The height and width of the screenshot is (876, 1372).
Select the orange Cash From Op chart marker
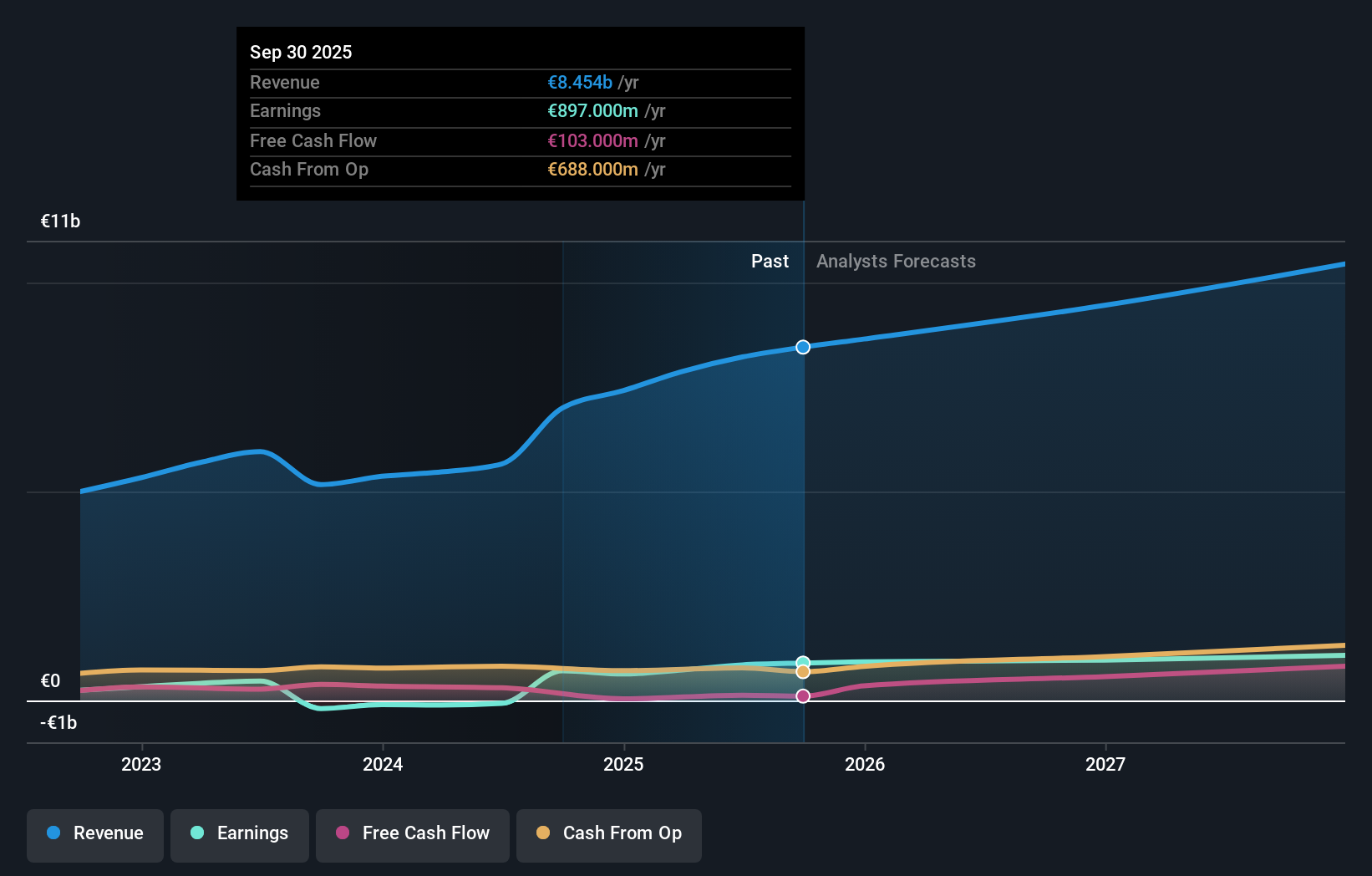(802, 672)
